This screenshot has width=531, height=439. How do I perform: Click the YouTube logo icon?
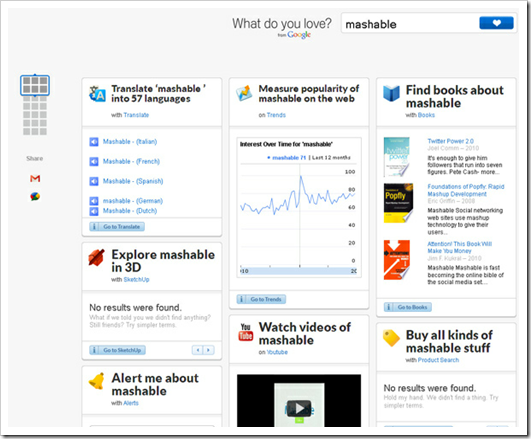coord(246,332)
